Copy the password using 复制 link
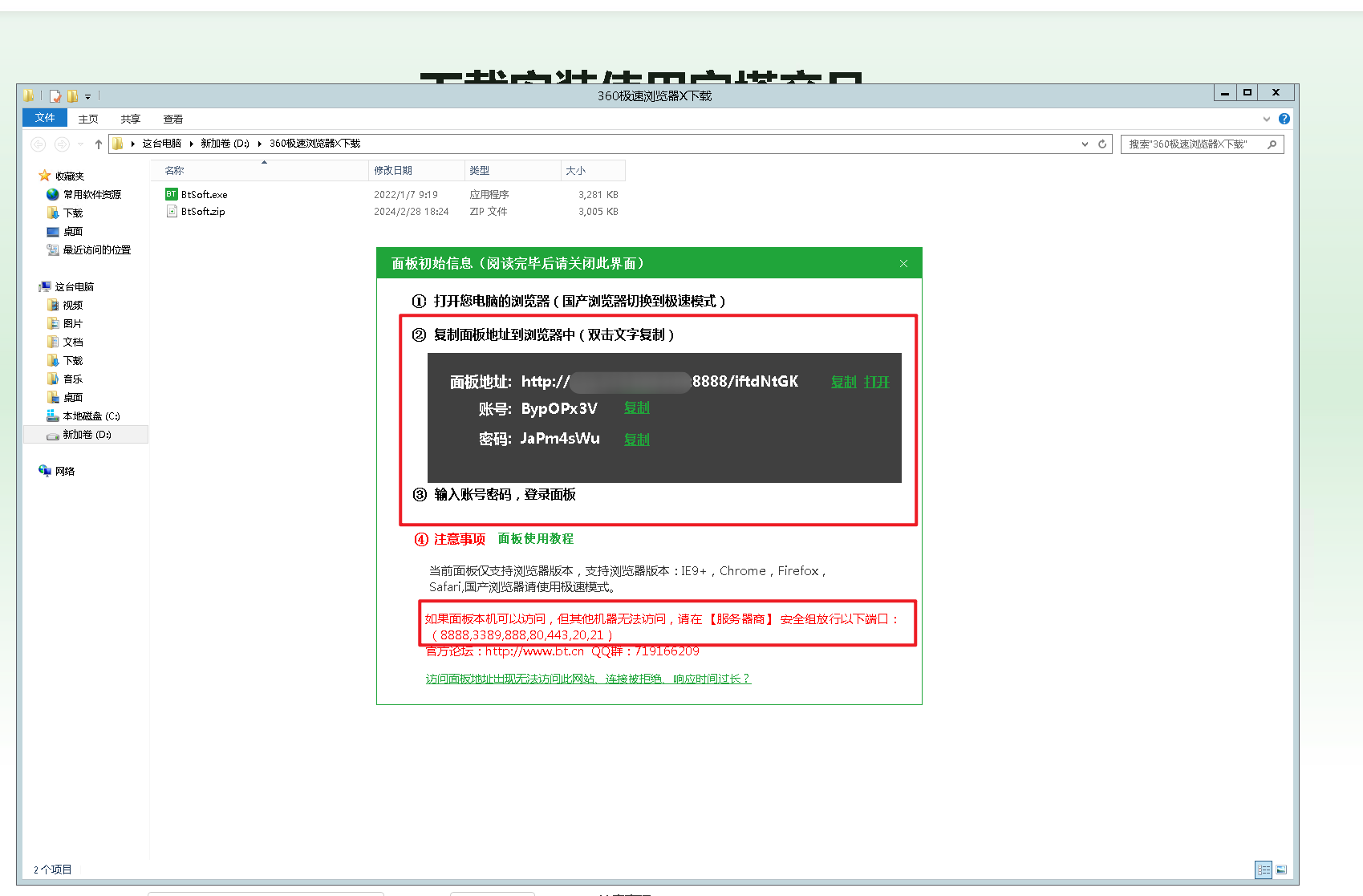 coord(636,440)
